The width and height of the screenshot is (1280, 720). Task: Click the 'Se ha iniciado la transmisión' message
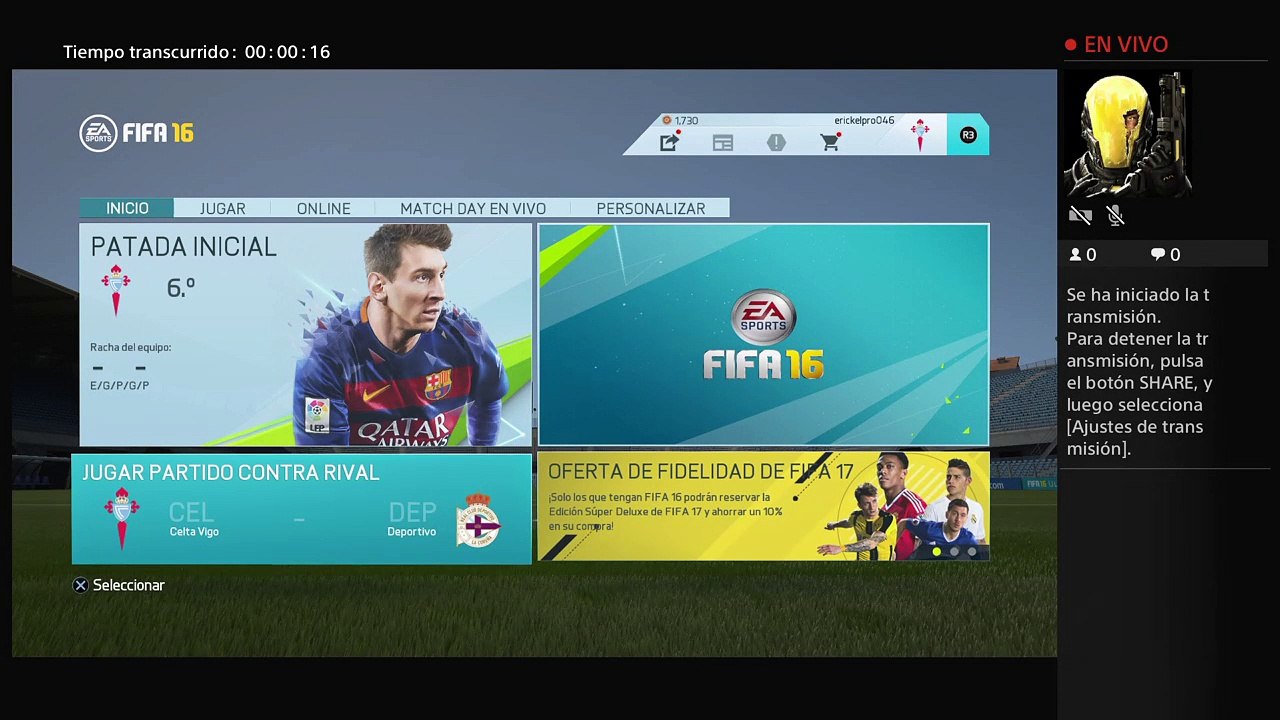point(1138,306)
